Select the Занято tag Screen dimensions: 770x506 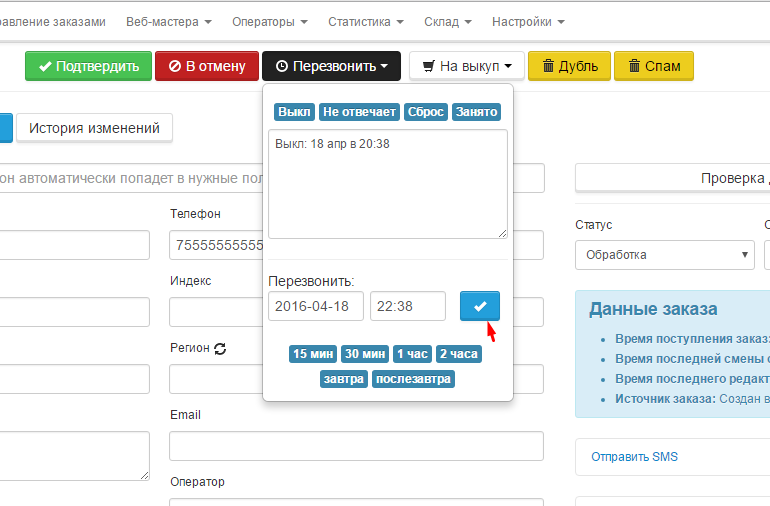coord(476,112)
